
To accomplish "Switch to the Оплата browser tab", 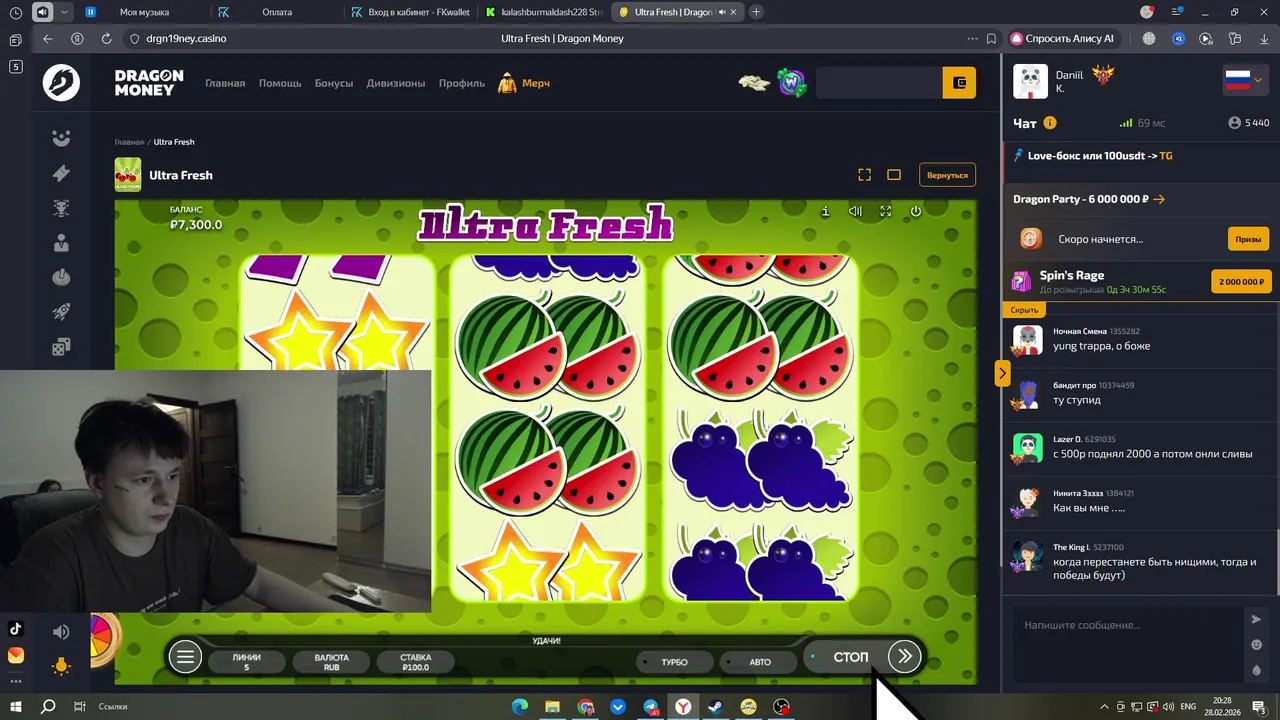I will (x=277, y=12).
